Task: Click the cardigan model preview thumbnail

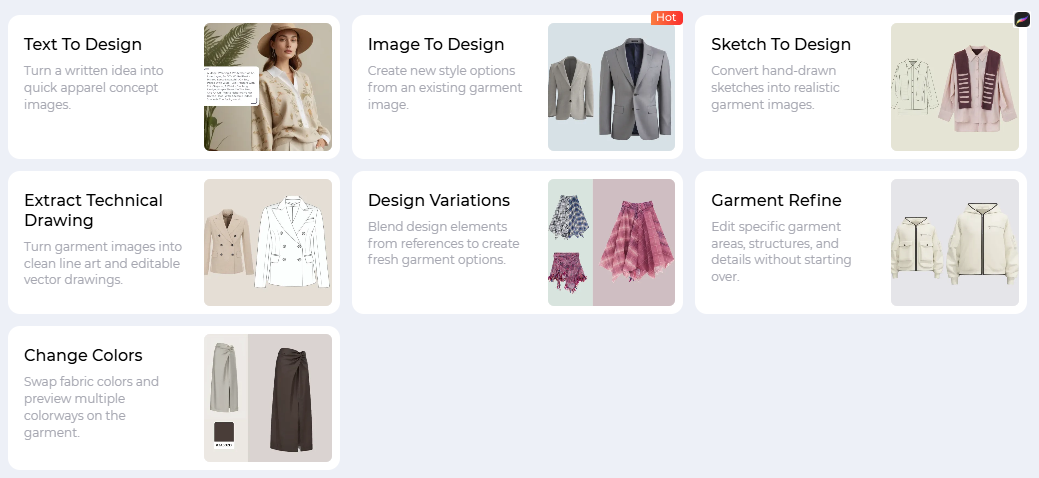Action: click(268, 87)
